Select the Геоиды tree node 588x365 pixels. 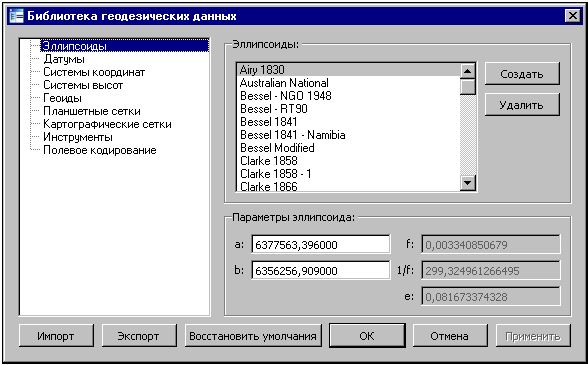(x=62, y=98)
